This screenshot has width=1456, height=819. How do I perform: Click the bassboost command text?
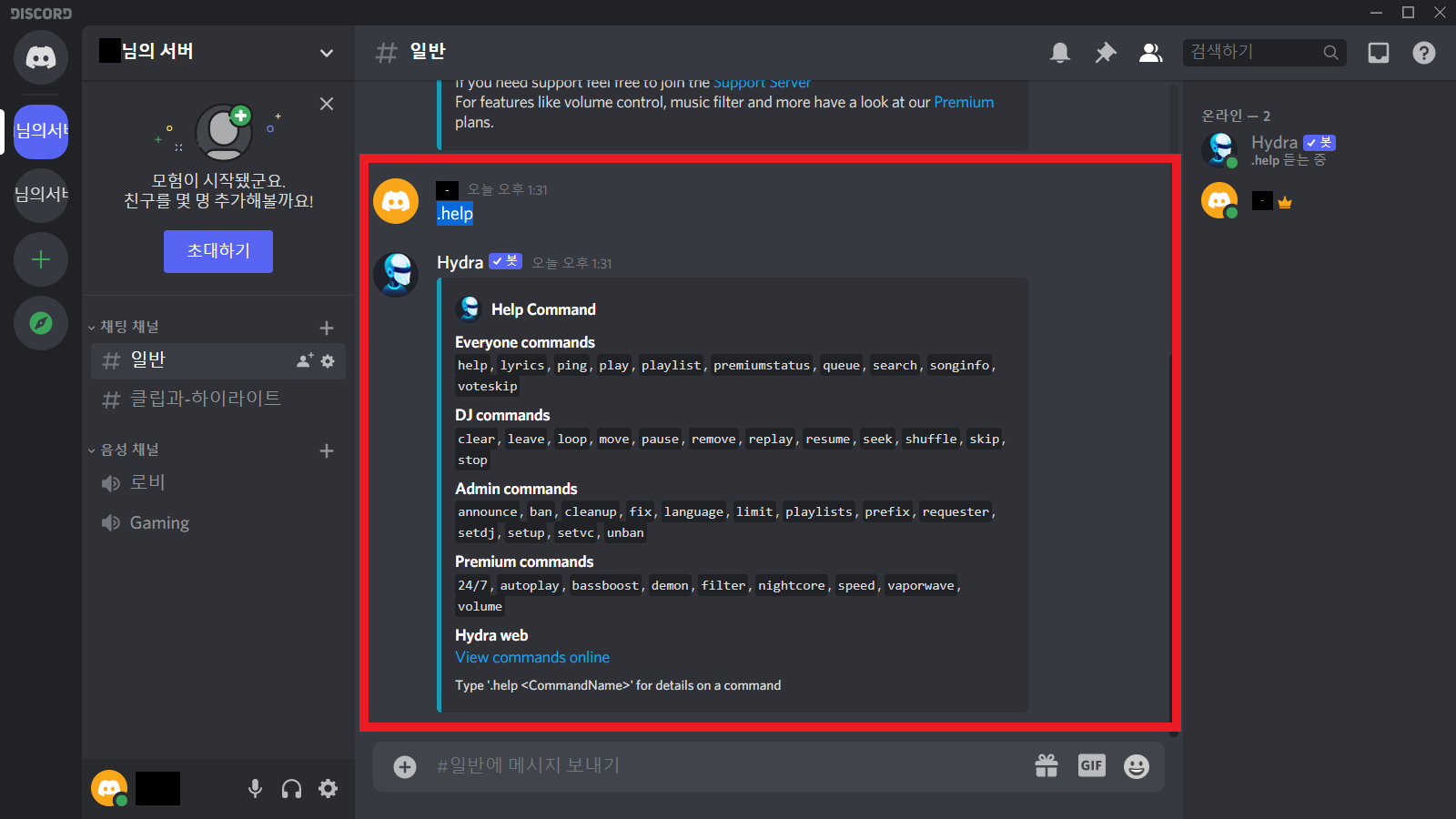tap(605, 586)
